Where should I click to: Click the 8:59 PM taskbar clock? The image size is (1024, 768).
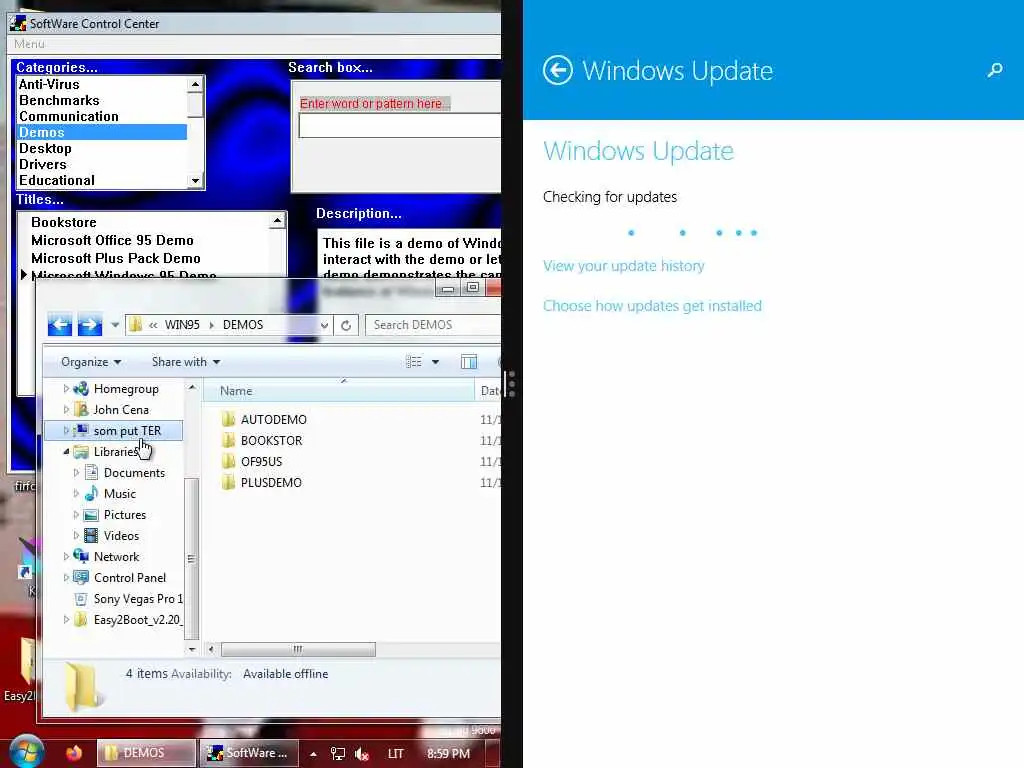[x=448, y=754]
